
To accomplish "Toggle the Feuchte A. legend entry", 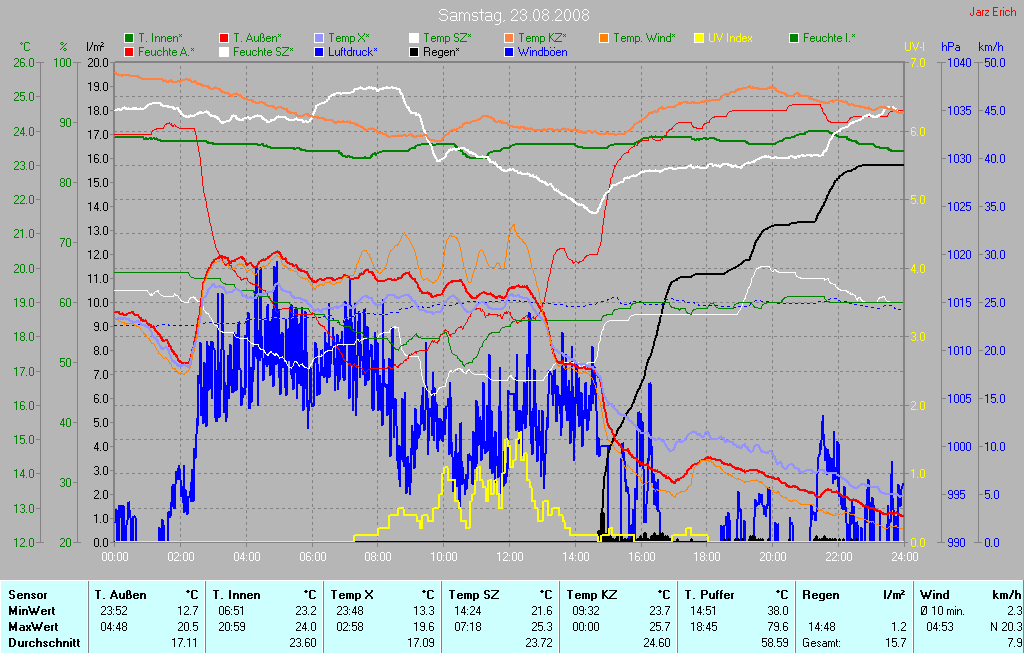I will pyautogui.click(x=166, y=51).
